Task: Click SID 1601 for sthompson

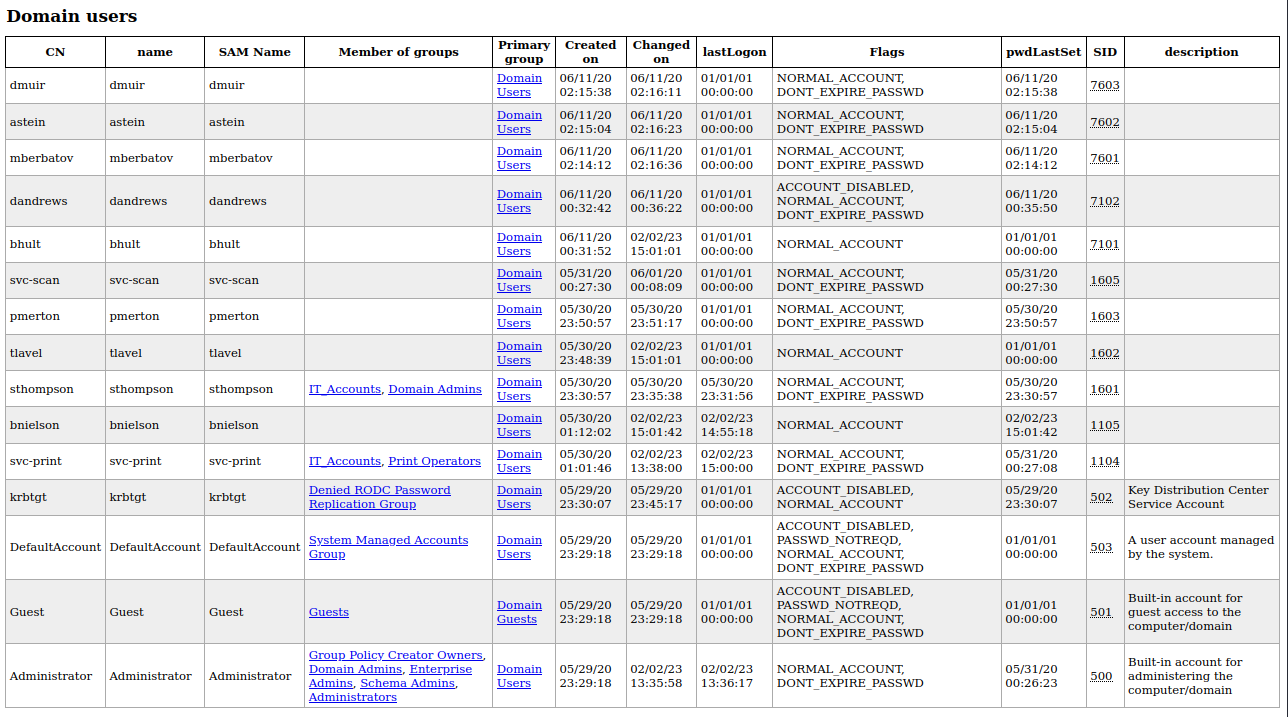Action: click(1105, 389)
